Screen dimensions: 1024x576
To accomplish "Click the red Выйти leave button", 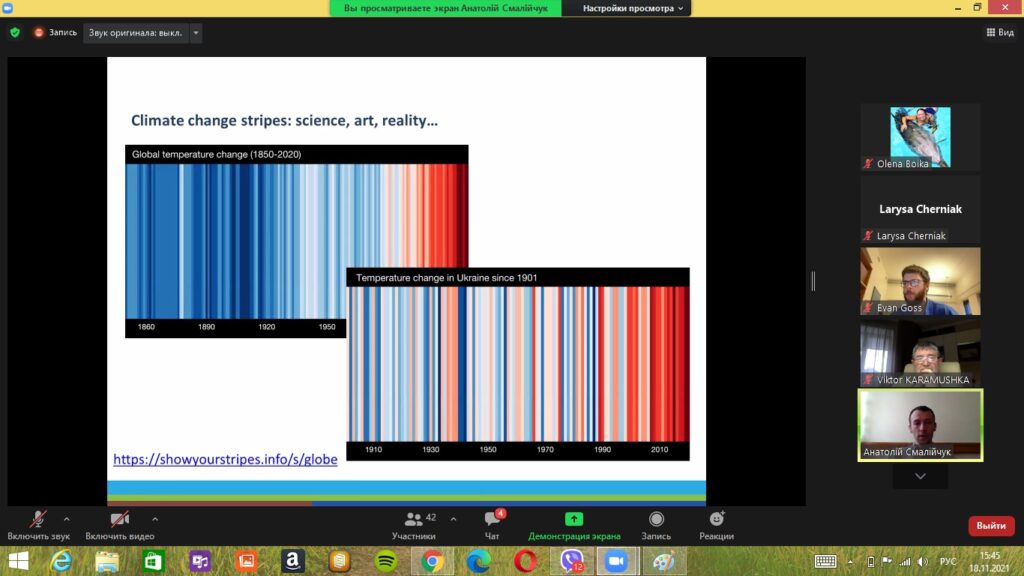I will (990, 526).
